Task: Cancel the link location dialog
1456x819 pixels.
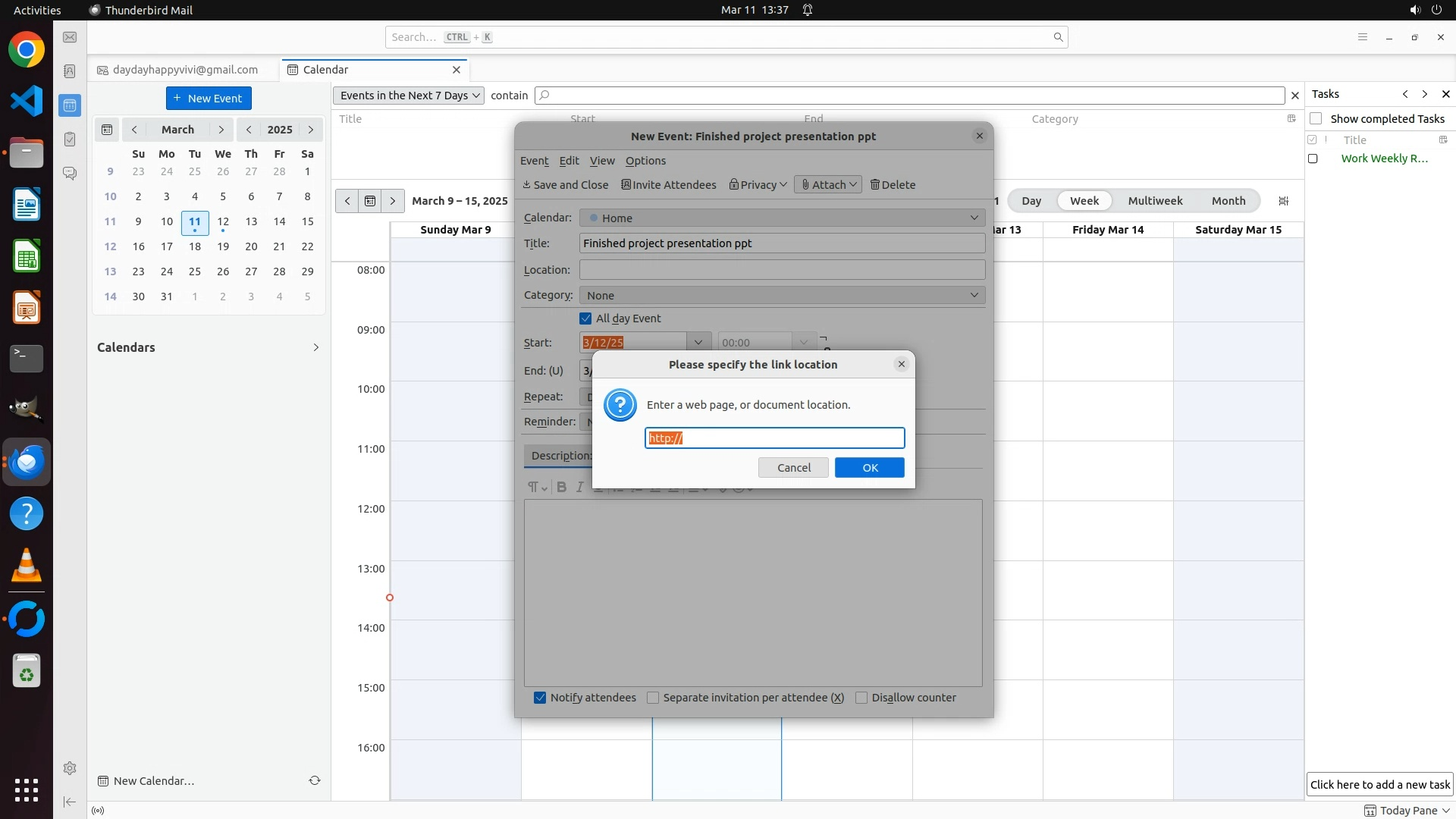Action: [x=793, y=468]
